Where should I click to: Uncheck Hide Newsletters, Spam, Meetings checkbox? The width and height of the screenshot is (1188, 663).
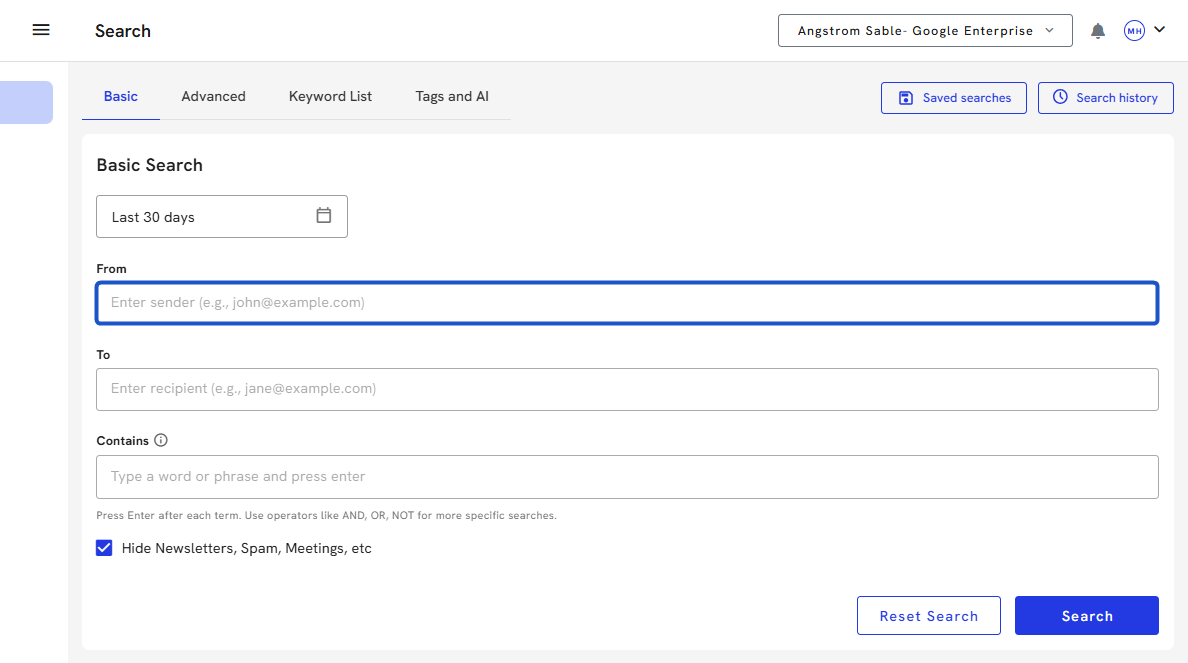104,548
